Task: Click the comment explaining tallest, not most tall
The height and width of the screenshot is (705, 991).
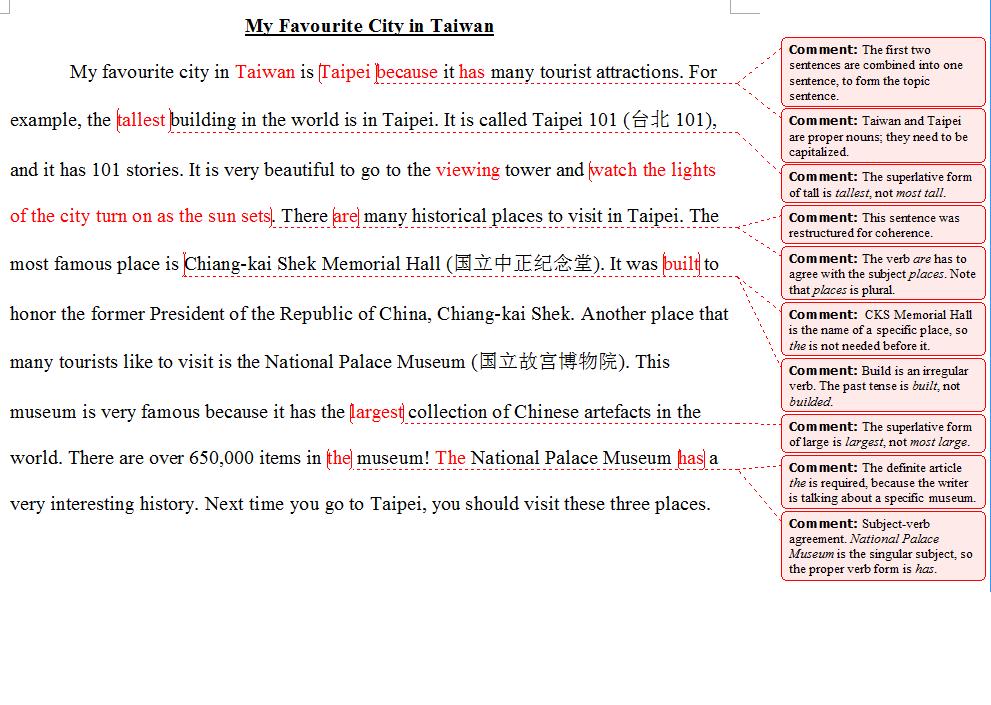Action: 883,184
